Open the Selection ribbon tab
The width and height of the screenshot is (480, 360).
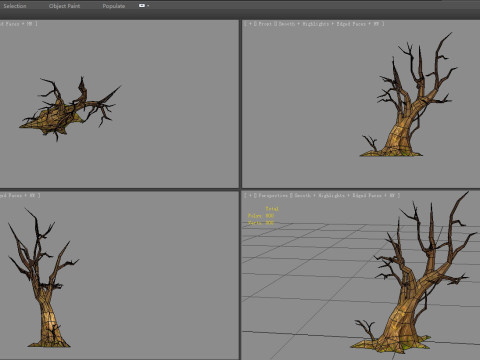15,6
